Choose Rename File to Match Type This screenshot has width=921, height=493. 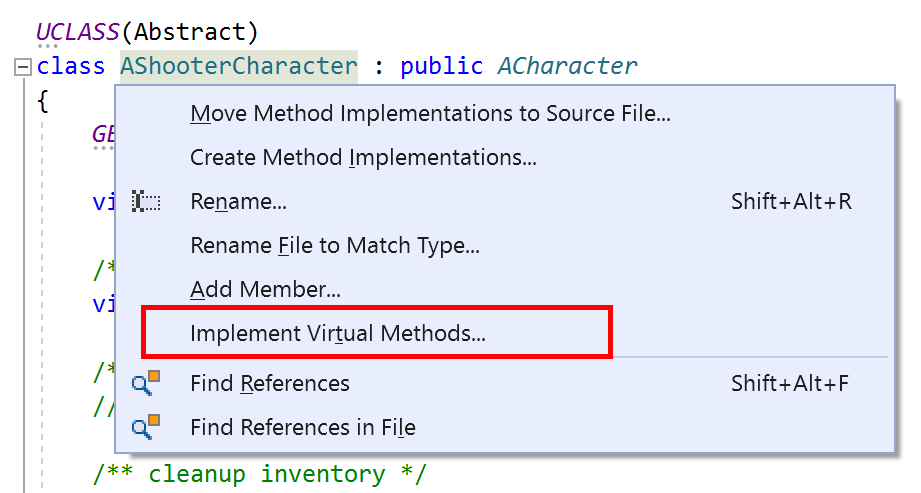334,246
